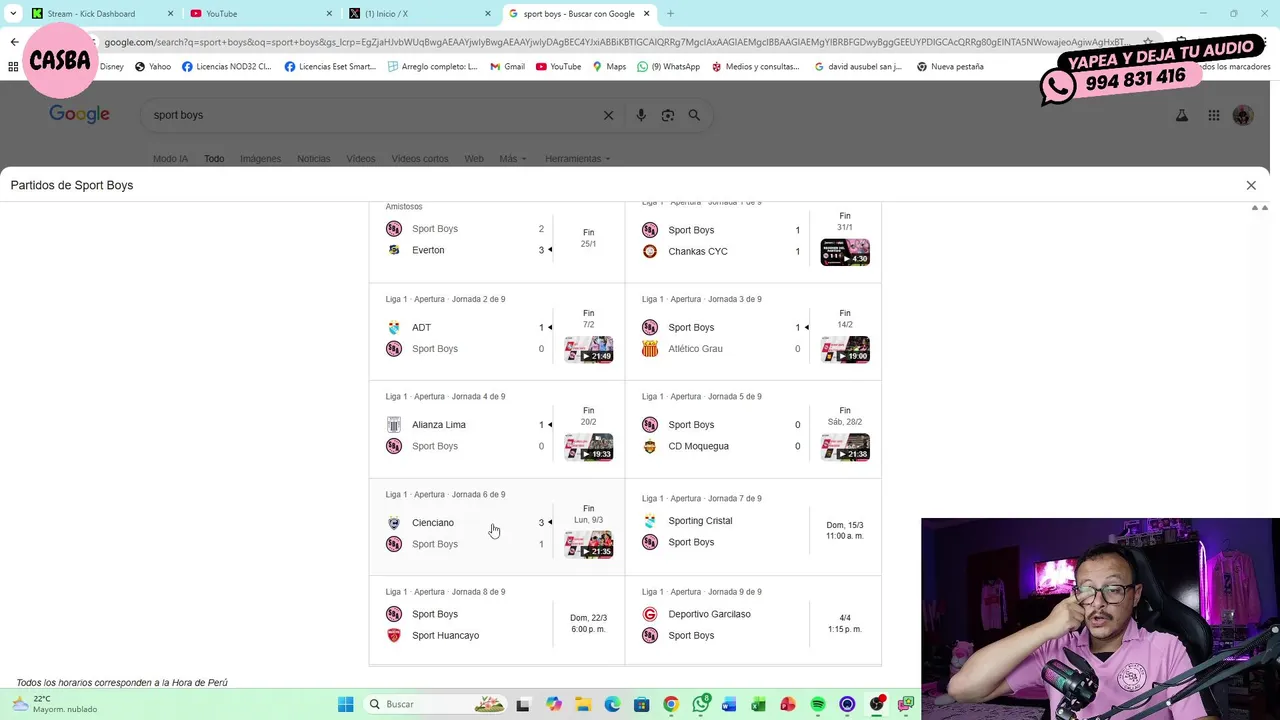The width and height of the screenshot is (1280, 720).
Task: Select the Web search tab
Action: [474, 159]
